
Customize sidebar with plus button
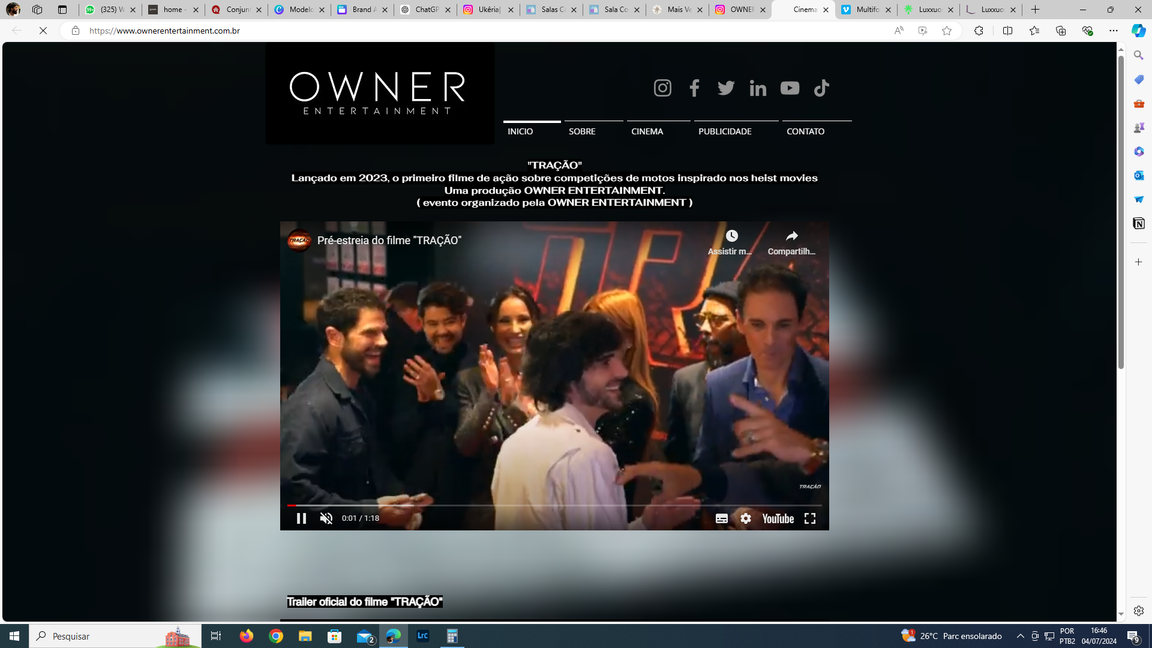click(1138, 262)
